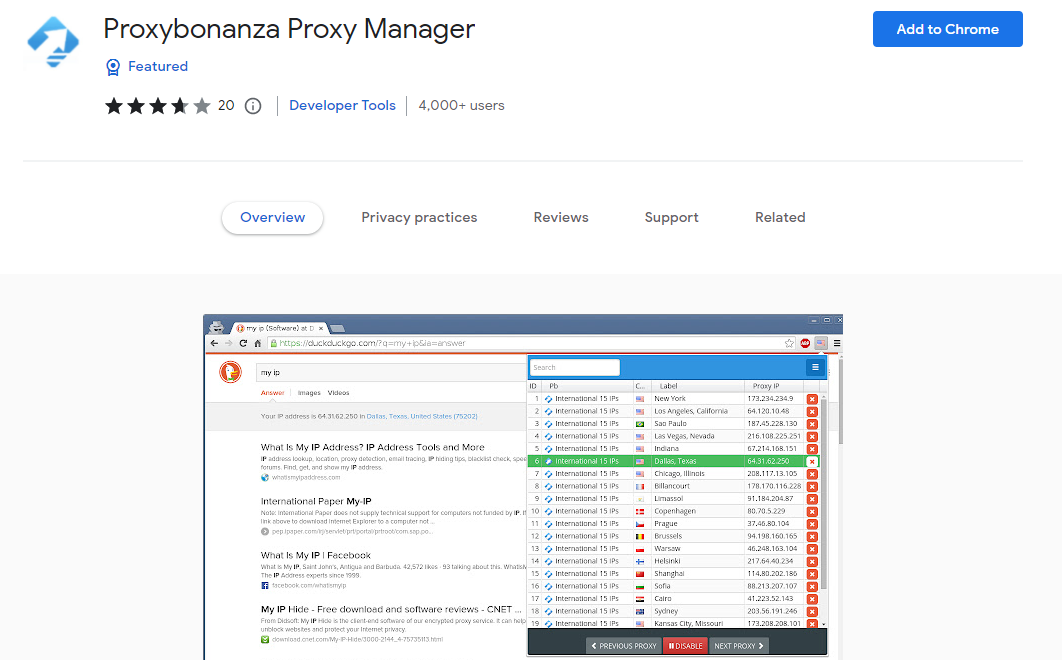Viewport: 1062px width, 660px height.
Task: Open the Overview tab
Action: tap(272, 218)
